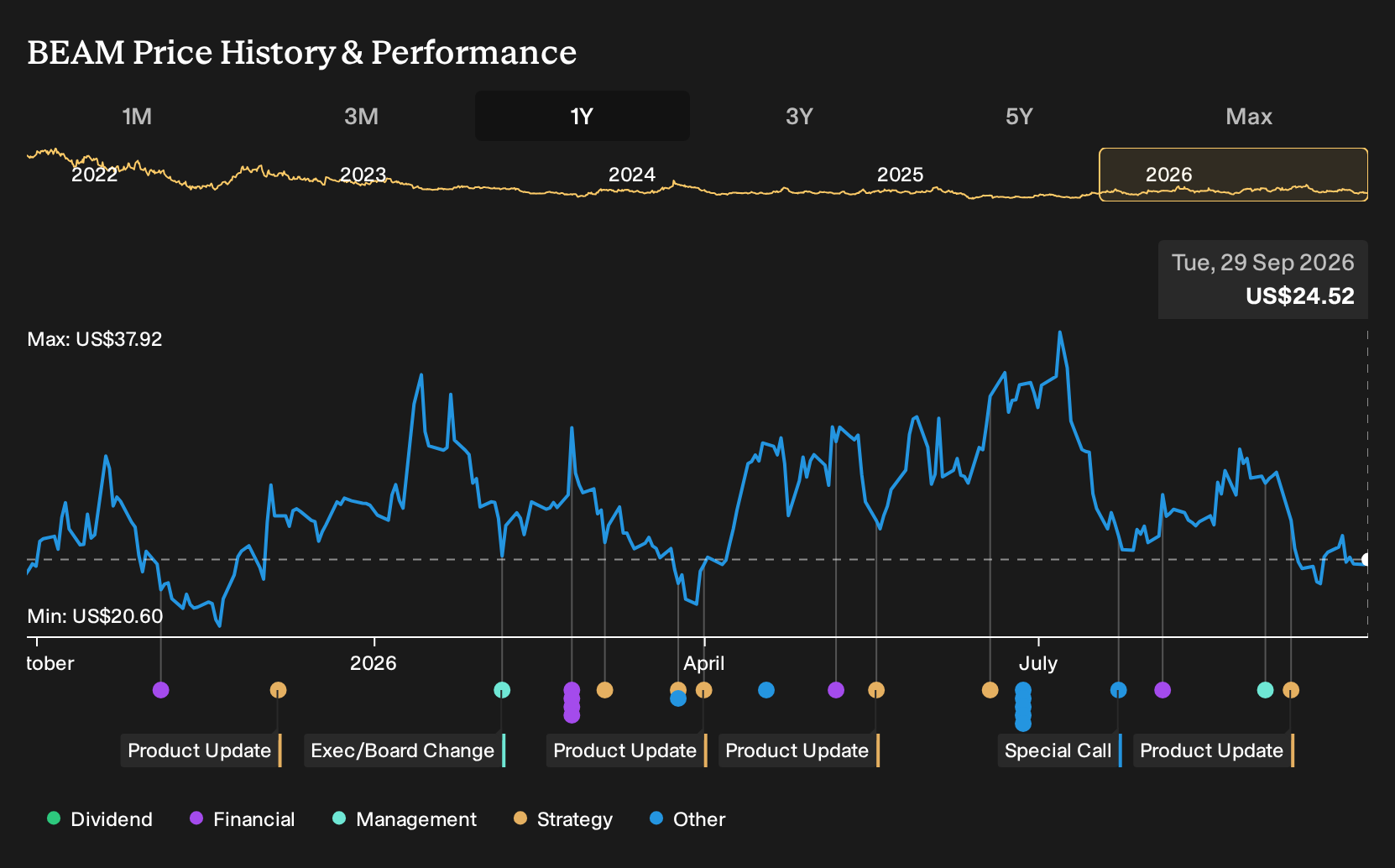The width and height of the screenshot is (1395, 868).
Task: Click the stacked blue markers under July
Action: [x=1023, y=707]
